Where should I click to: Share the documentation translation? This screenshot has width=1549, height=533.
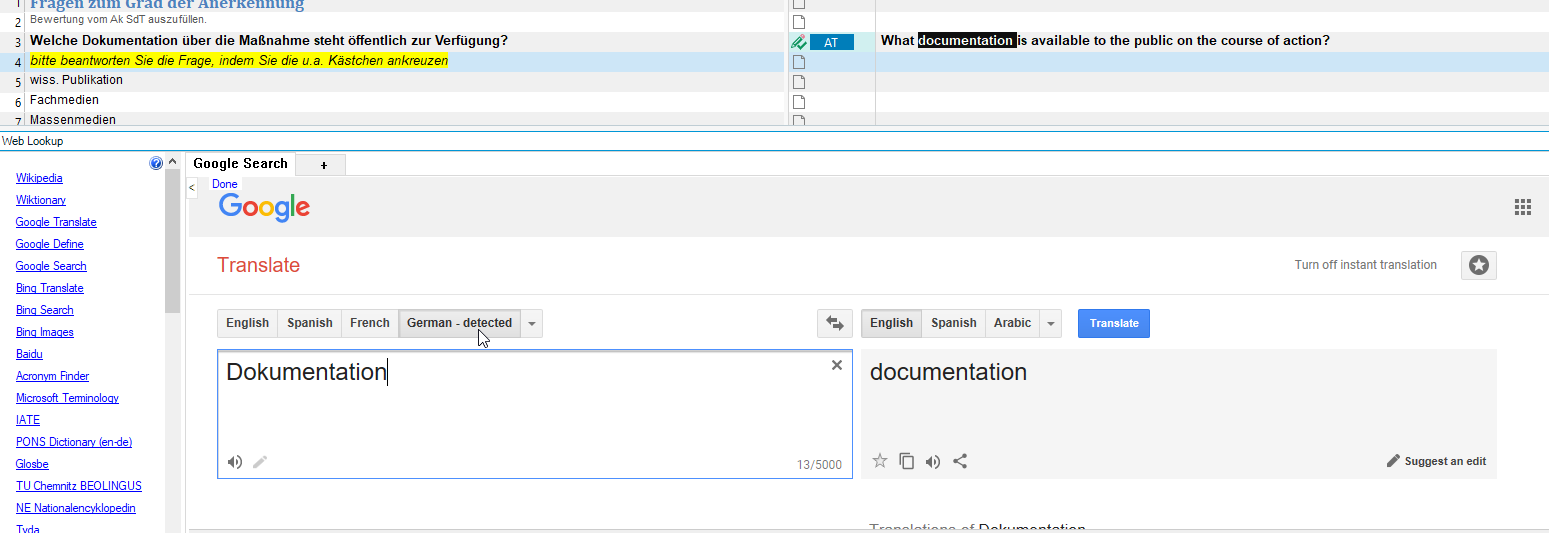(960, 461)
